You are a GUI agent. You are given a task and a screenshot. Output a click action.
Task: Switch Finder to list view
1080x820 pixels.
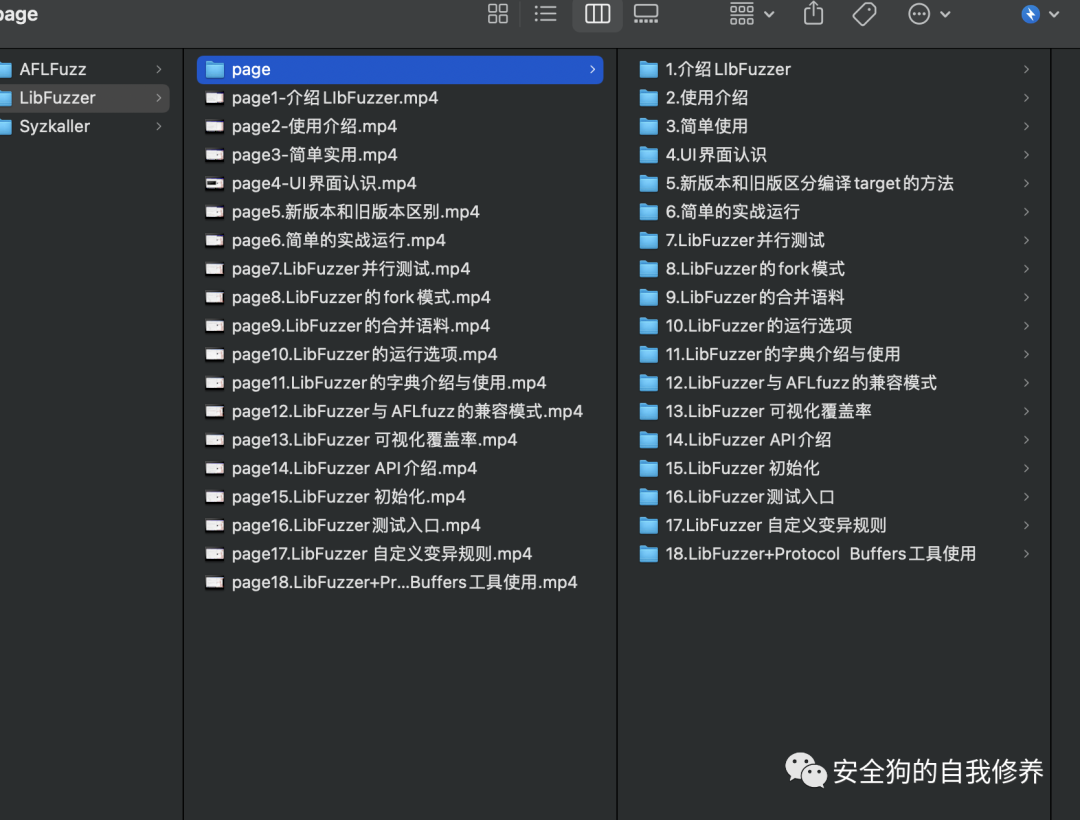click(546, 14)
